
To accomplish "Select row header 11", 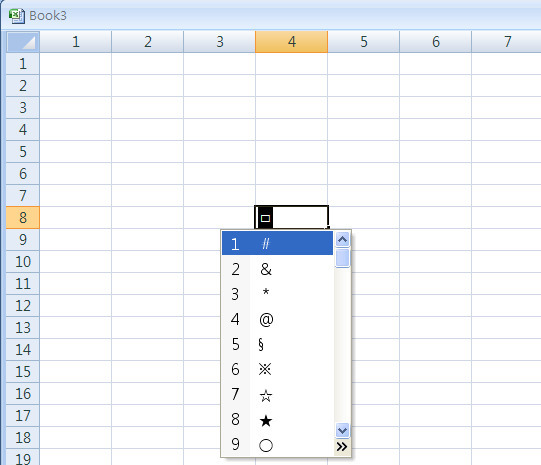I will (x=23, y=284).
